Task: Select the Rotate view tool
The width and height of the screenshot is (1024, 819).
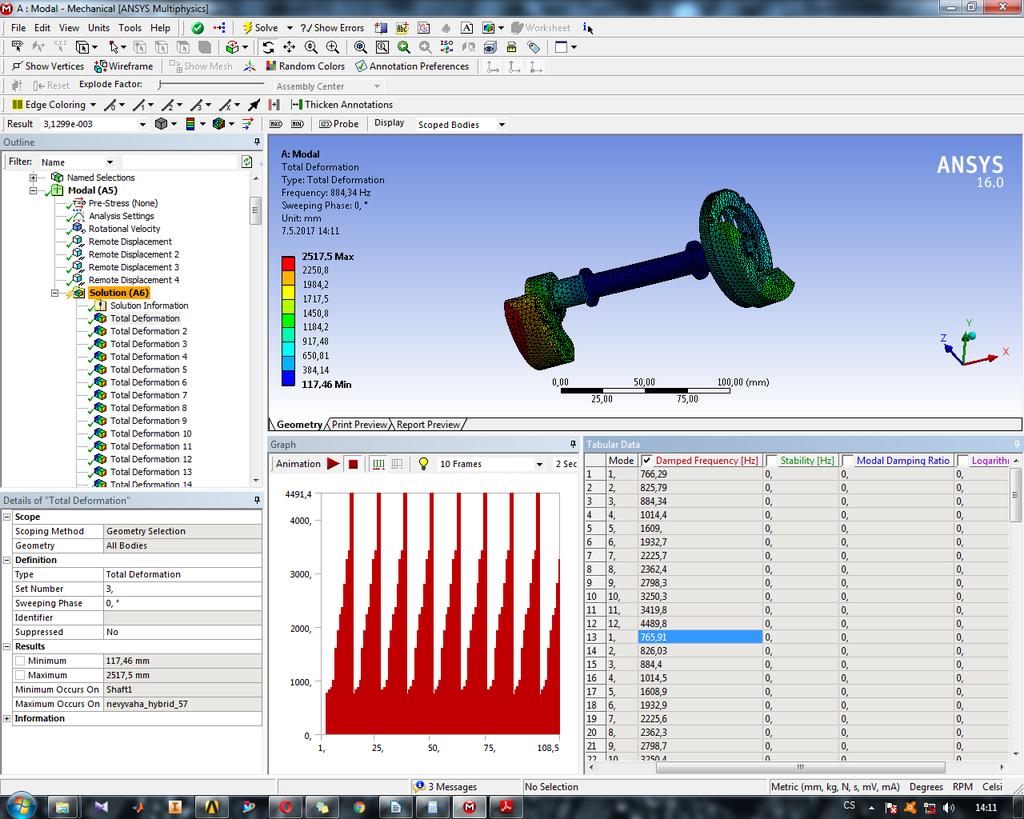Action: coord(268,47)
